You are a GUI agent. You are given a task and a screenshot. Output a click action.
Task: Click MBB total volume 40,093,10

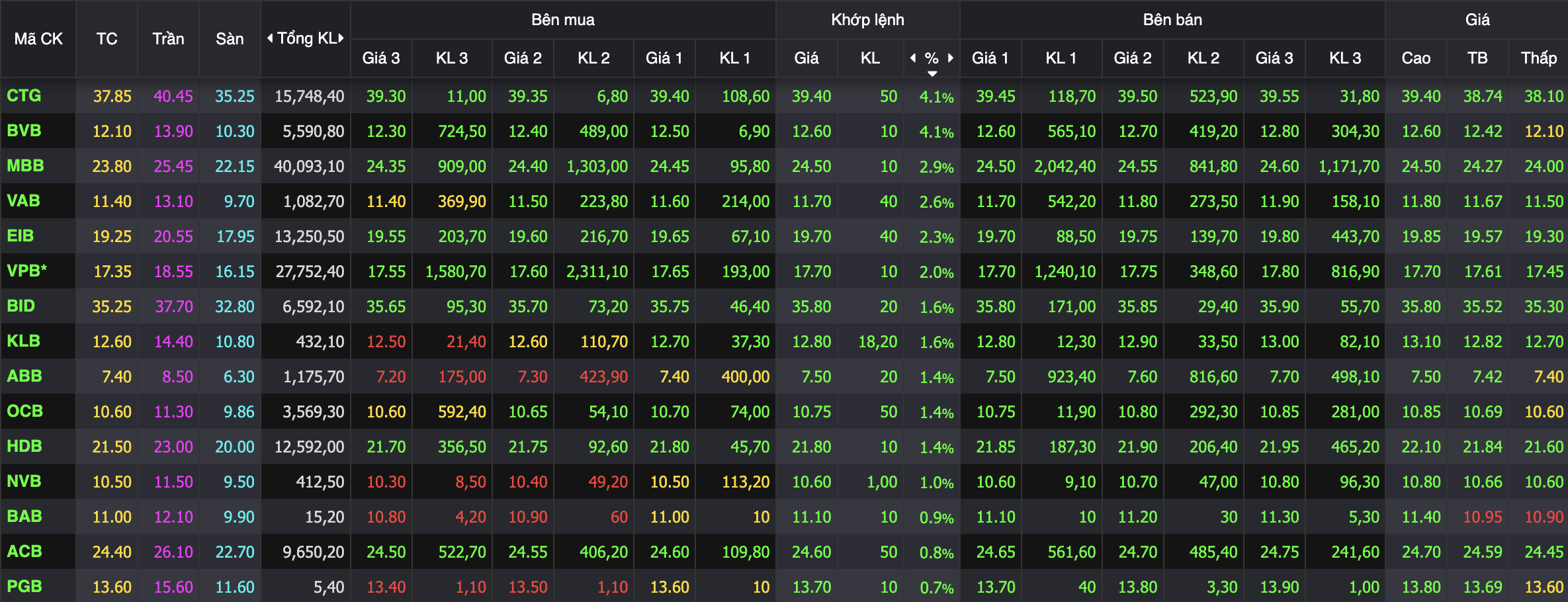click(309, 167)
